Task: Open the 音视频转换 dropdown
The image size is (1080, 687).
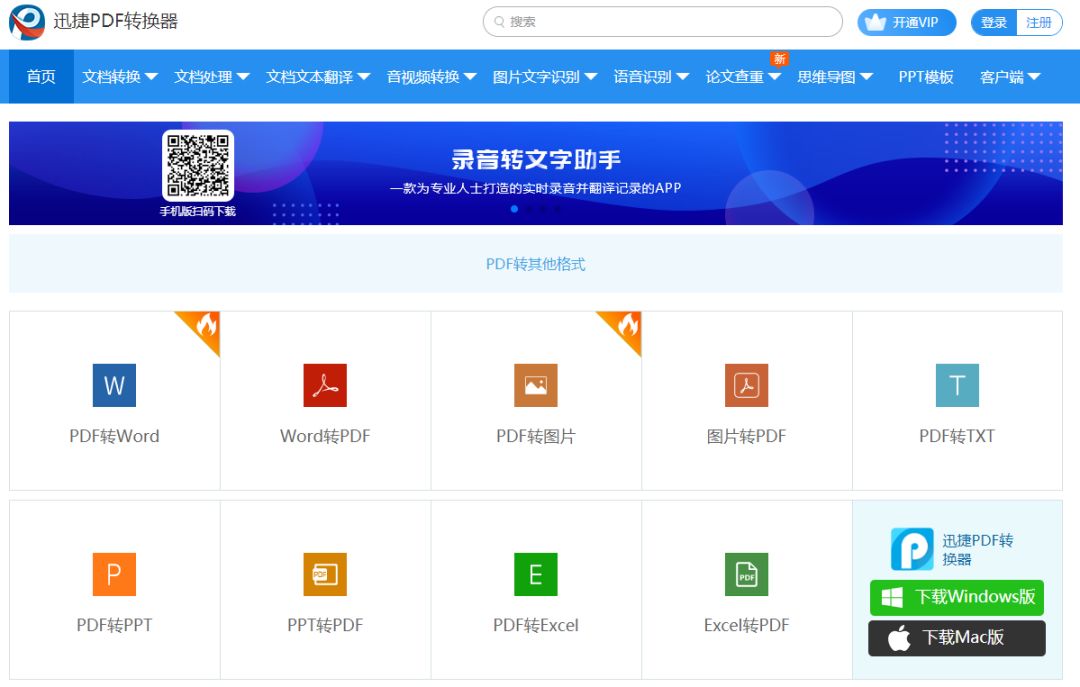Action: point(432,77)
